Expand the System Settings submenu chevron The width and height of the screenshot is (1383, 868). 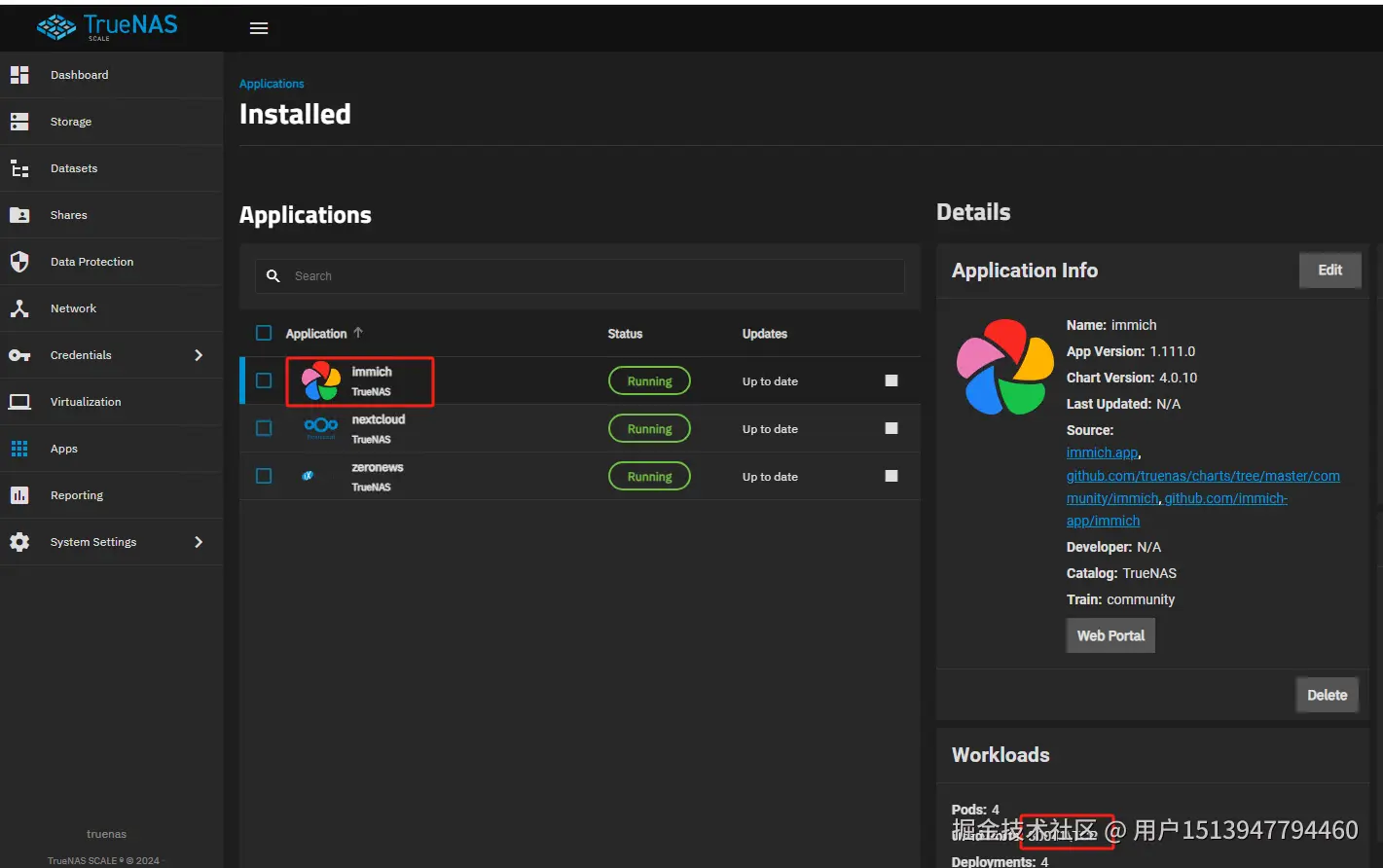pos(199,542)
